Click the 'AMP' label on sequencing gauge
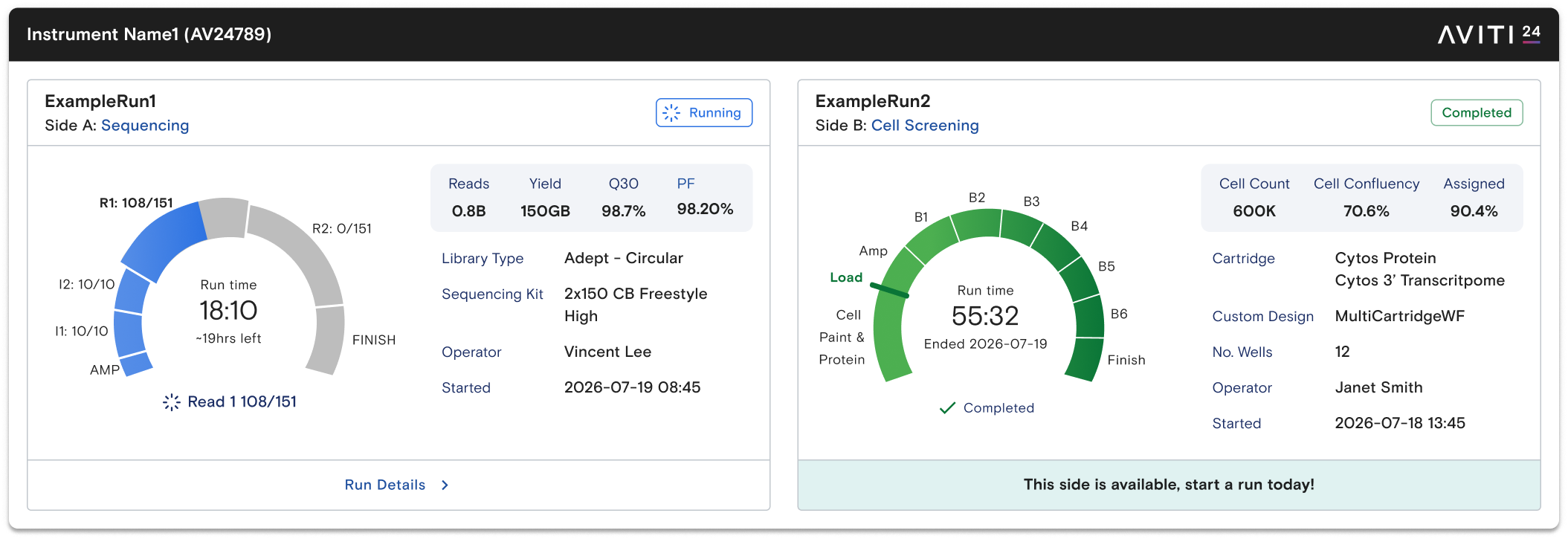 point(105,370)
